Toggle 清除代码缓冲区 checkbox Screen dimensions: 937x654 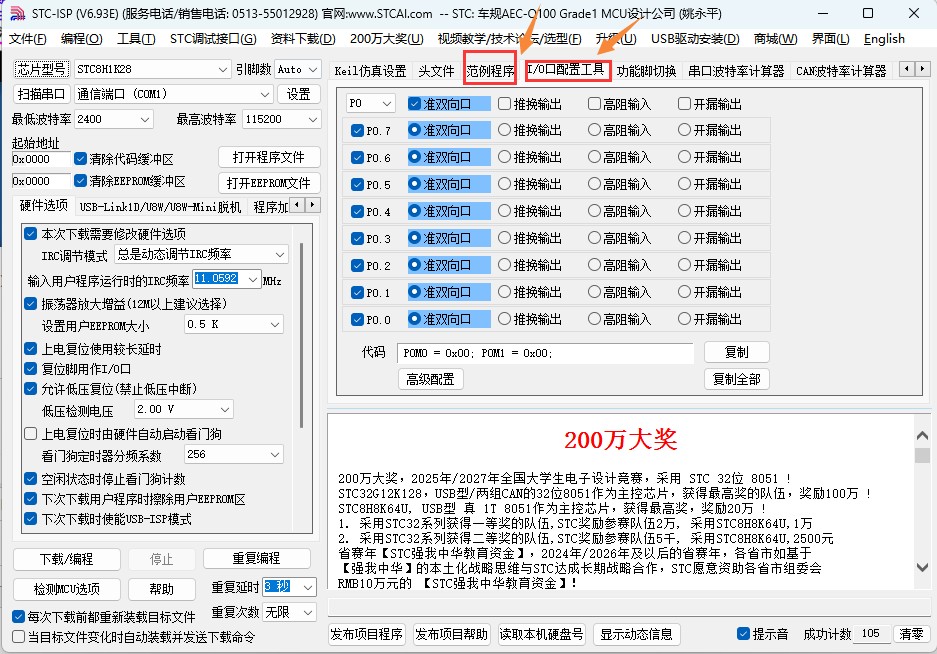coord(81,159)
